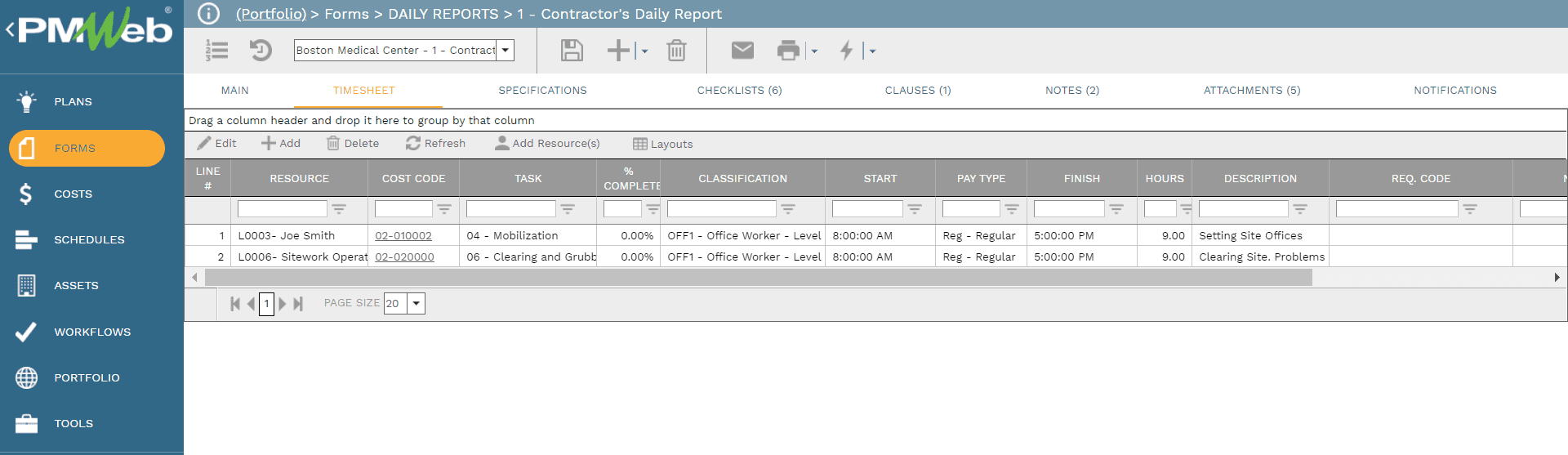1568x455 pixels.
Task: Open the Notes (2) tab
Action: pyautogui.click(x=1072, y=91)
